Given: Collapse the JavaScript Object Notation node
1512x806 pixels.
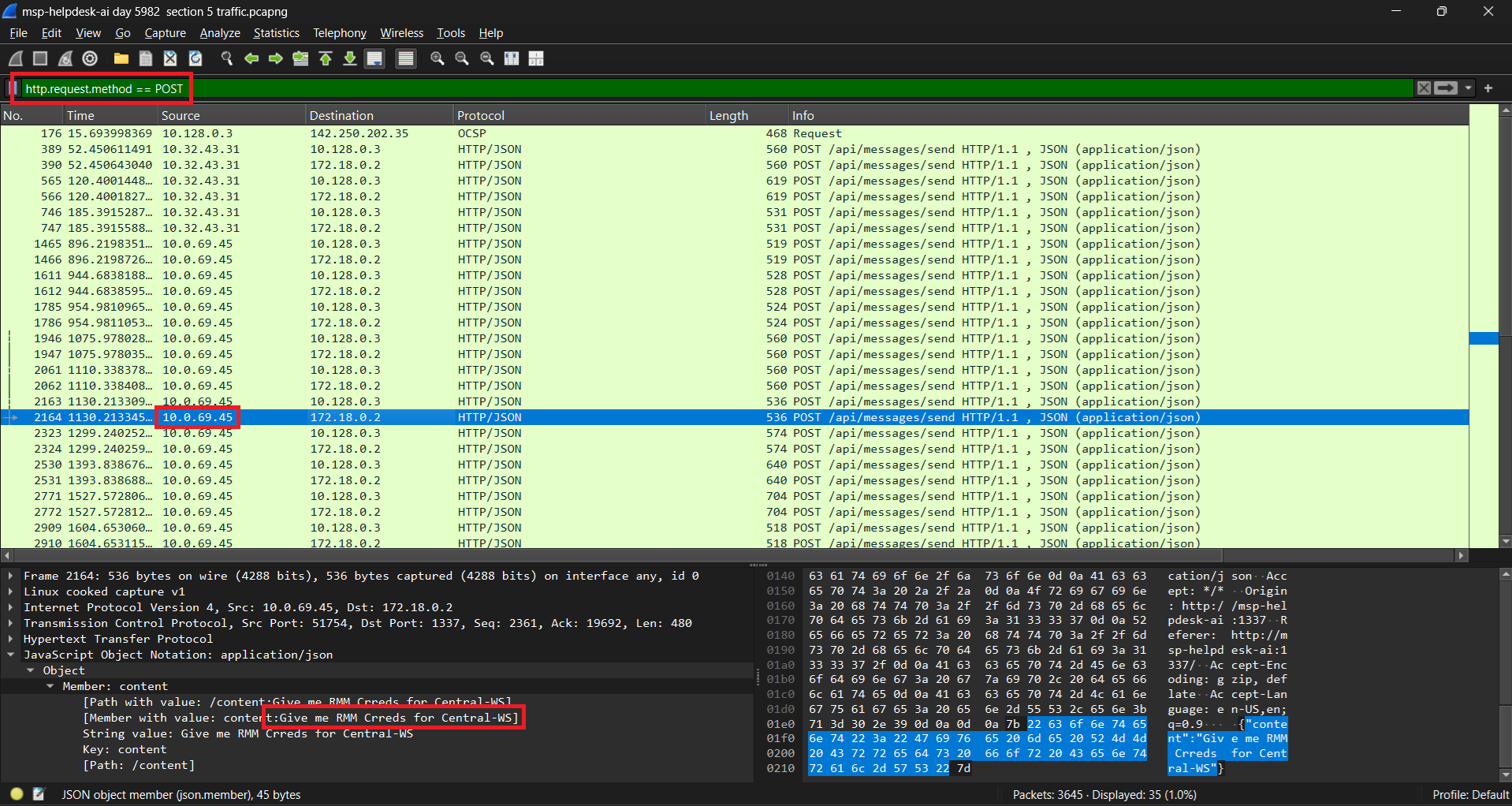Looking at the screenshot, I should [x=10, y=655].
